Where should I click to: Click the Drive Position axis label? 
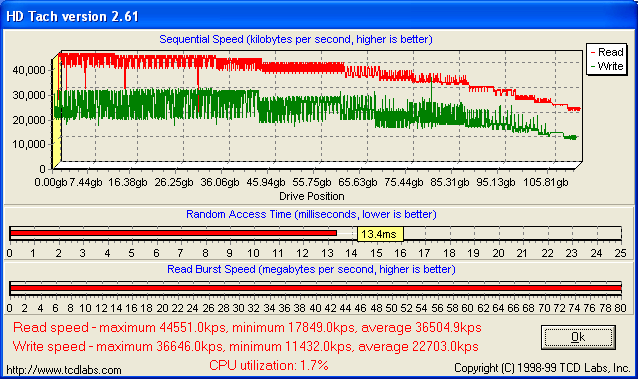tap(312, 196)
